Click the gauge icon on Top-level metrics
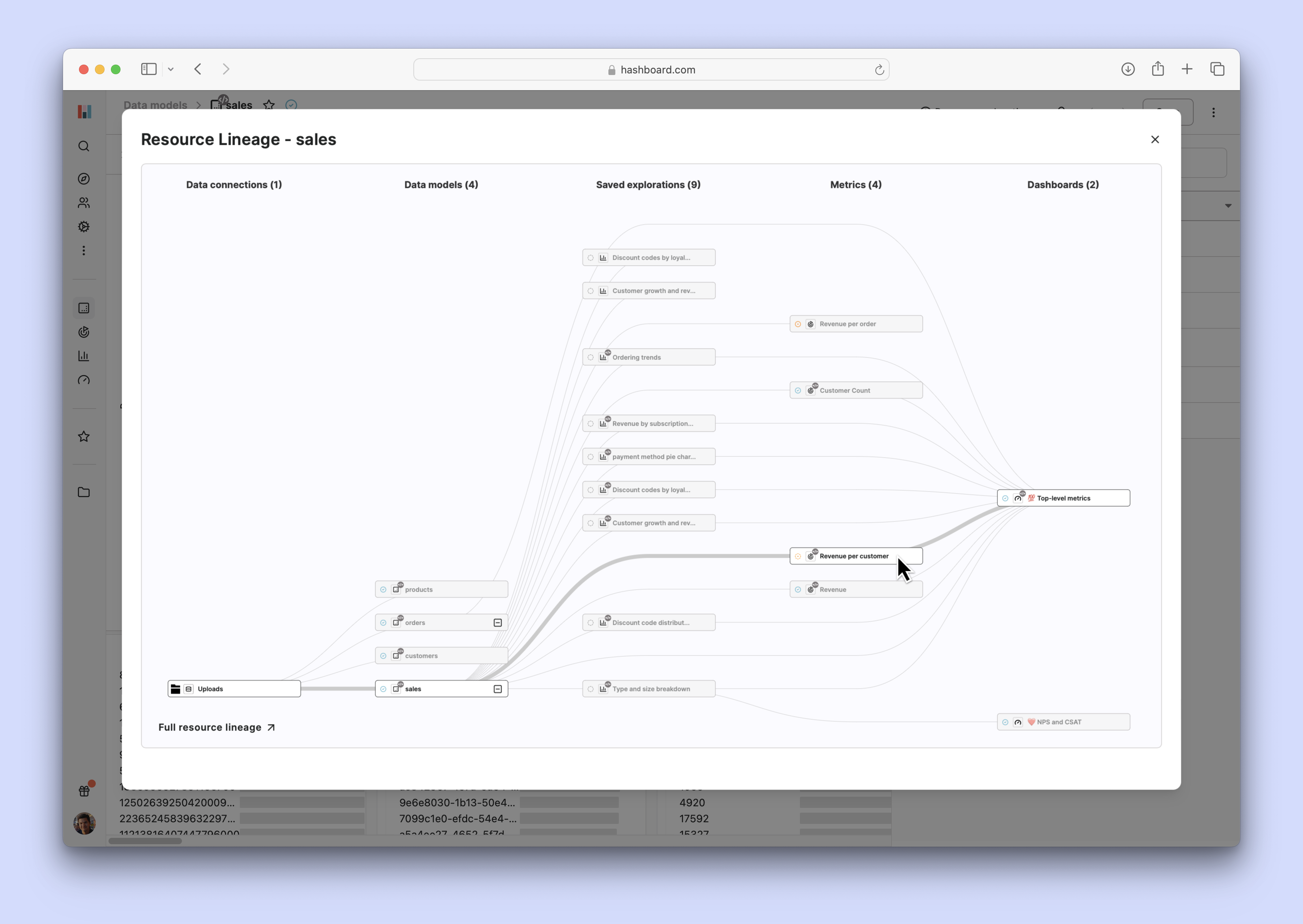 pos(1019,498)
